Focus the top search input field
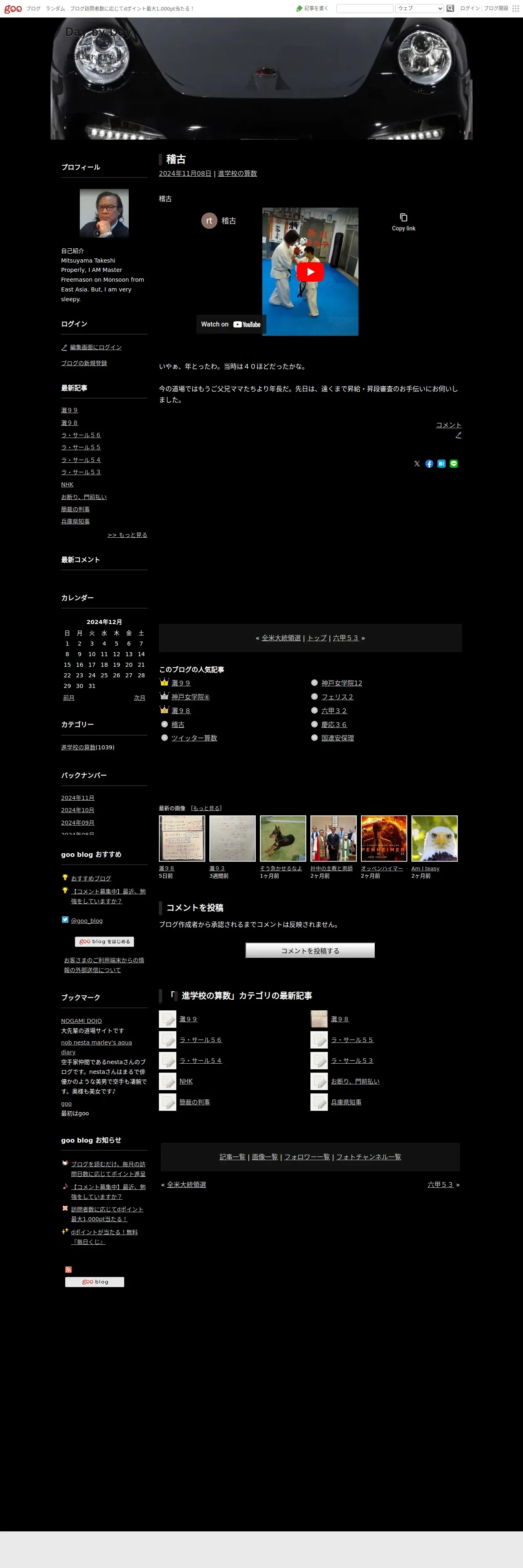Image resolution: width=523 pixels, height=1568 pixels. [x=365, y=9]
